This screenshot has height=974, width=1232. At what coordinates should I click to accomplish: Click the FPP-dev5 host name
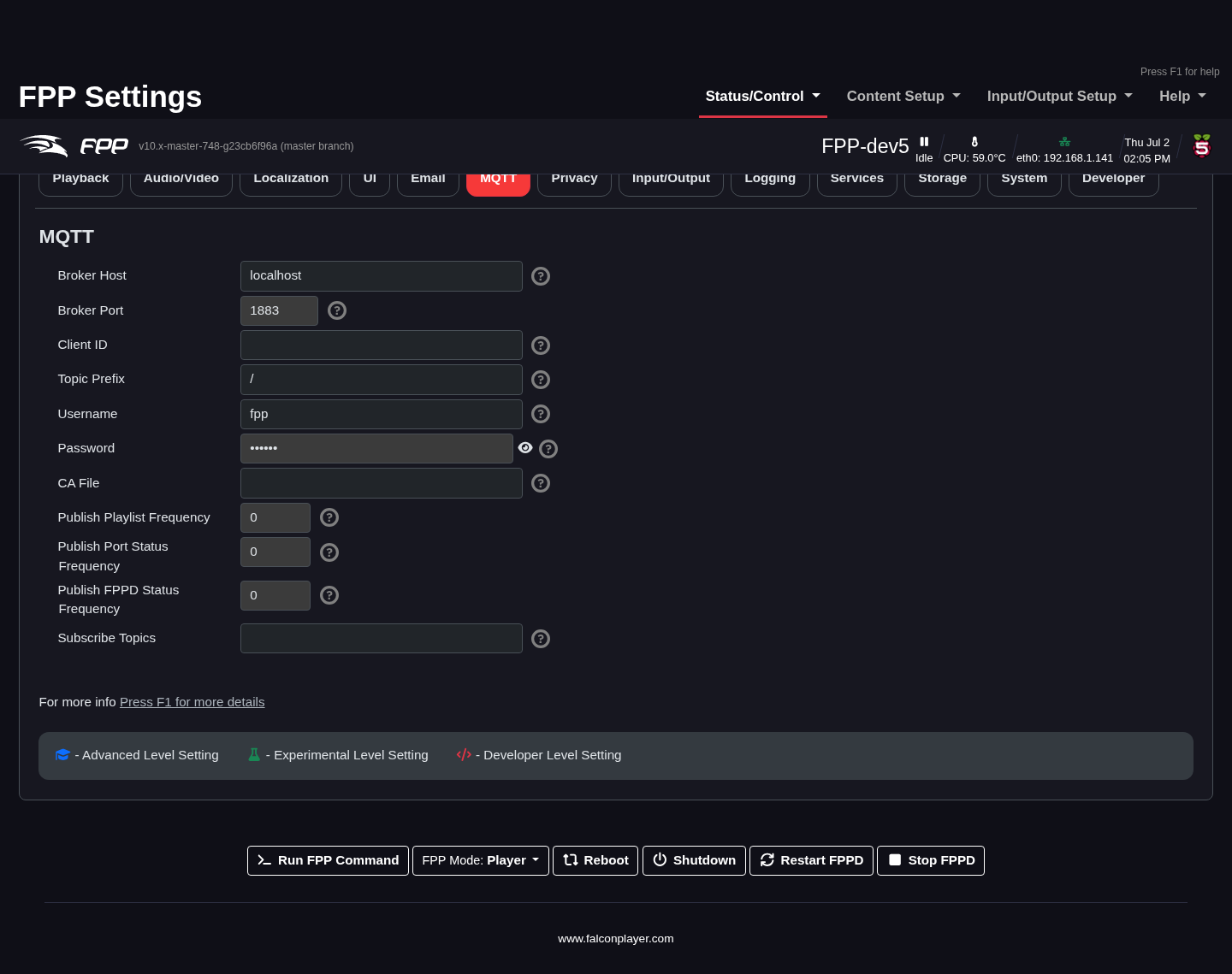click(x=865, y=146)
